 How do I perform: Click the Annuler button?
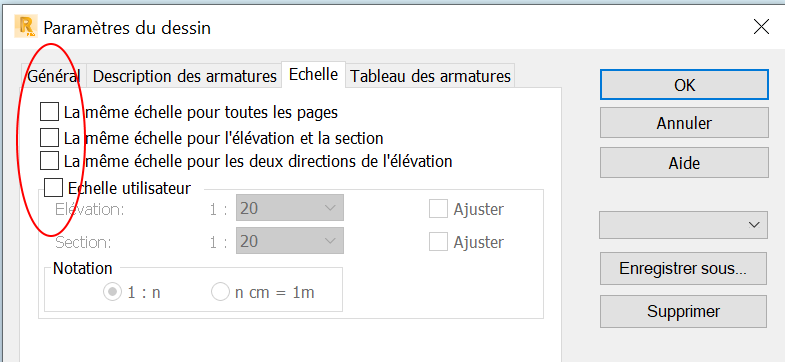[x=684, y=123]
